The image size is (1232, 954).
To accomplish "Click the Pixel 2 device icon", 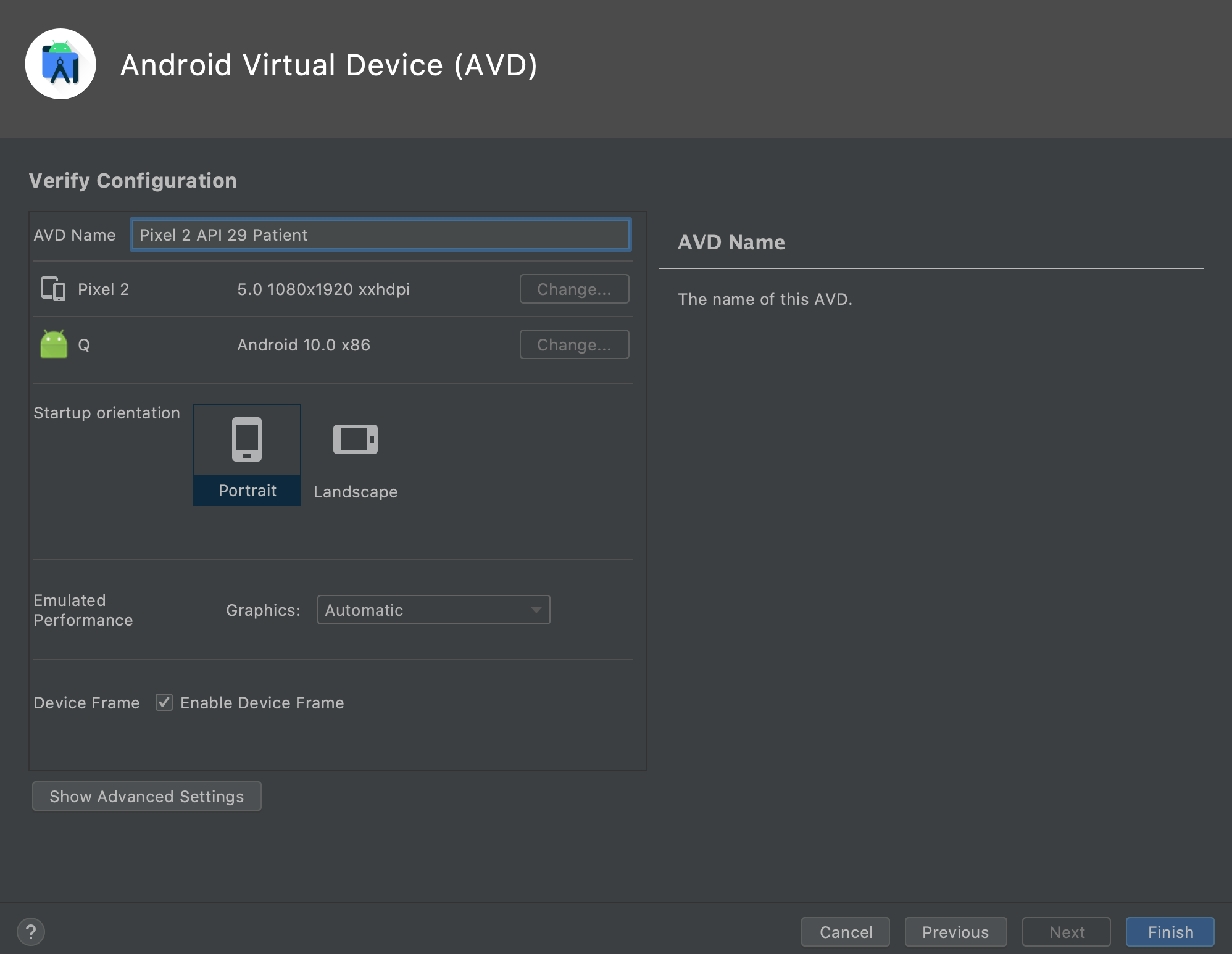I will [x=53, y=289].
